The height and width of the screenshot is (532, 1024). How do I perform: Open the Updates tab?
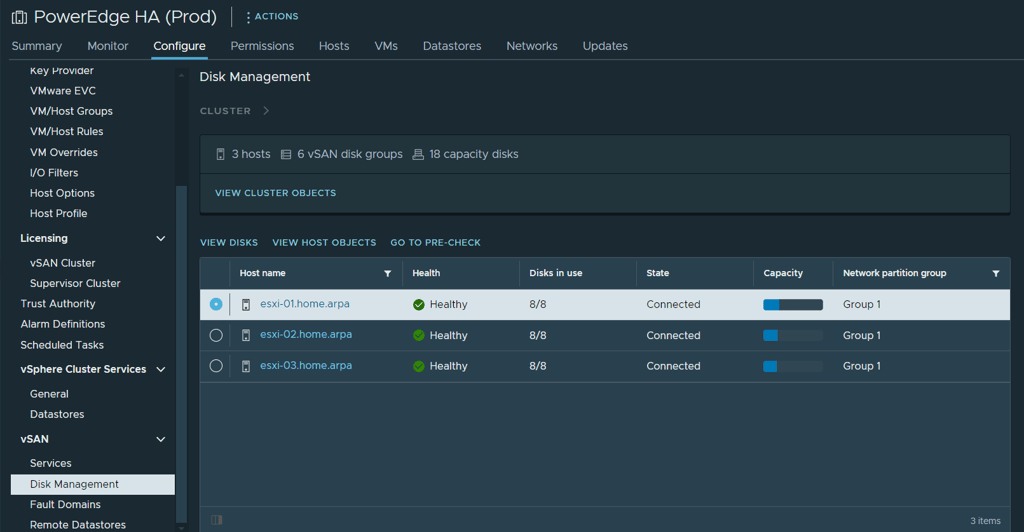pos(605,46)
